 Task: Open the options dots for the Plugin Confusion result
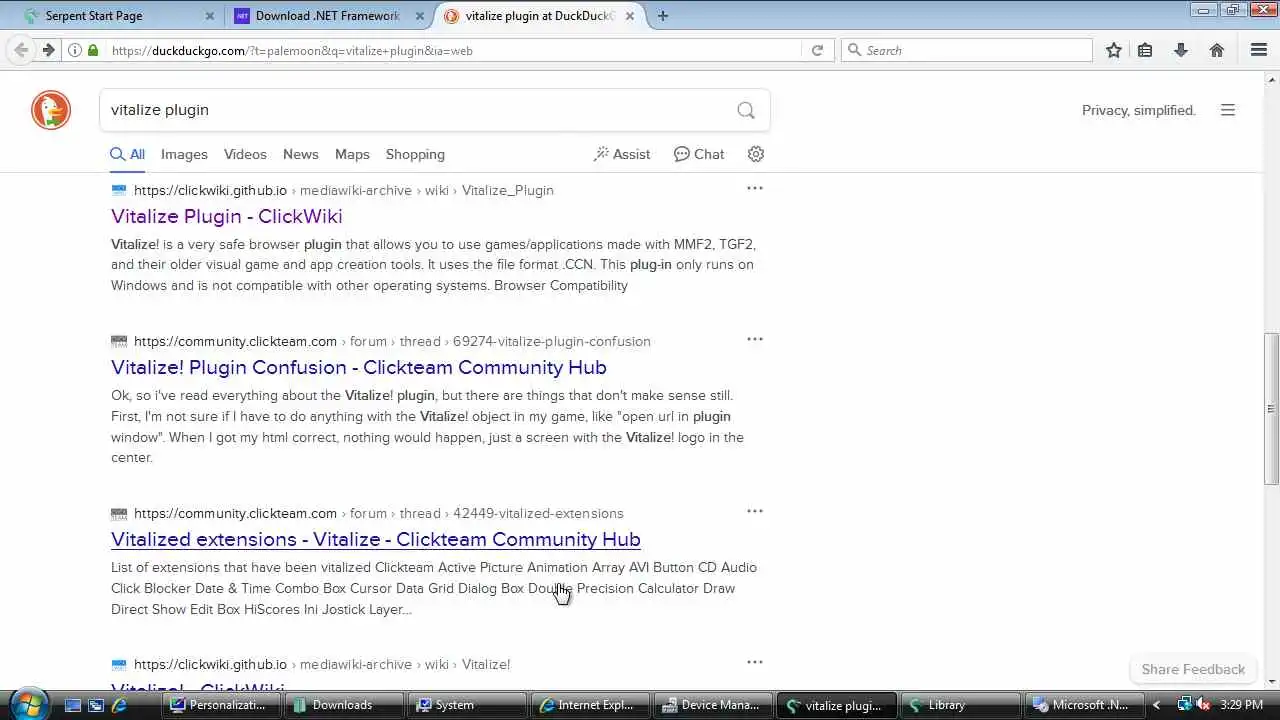(x=755, y=339)
